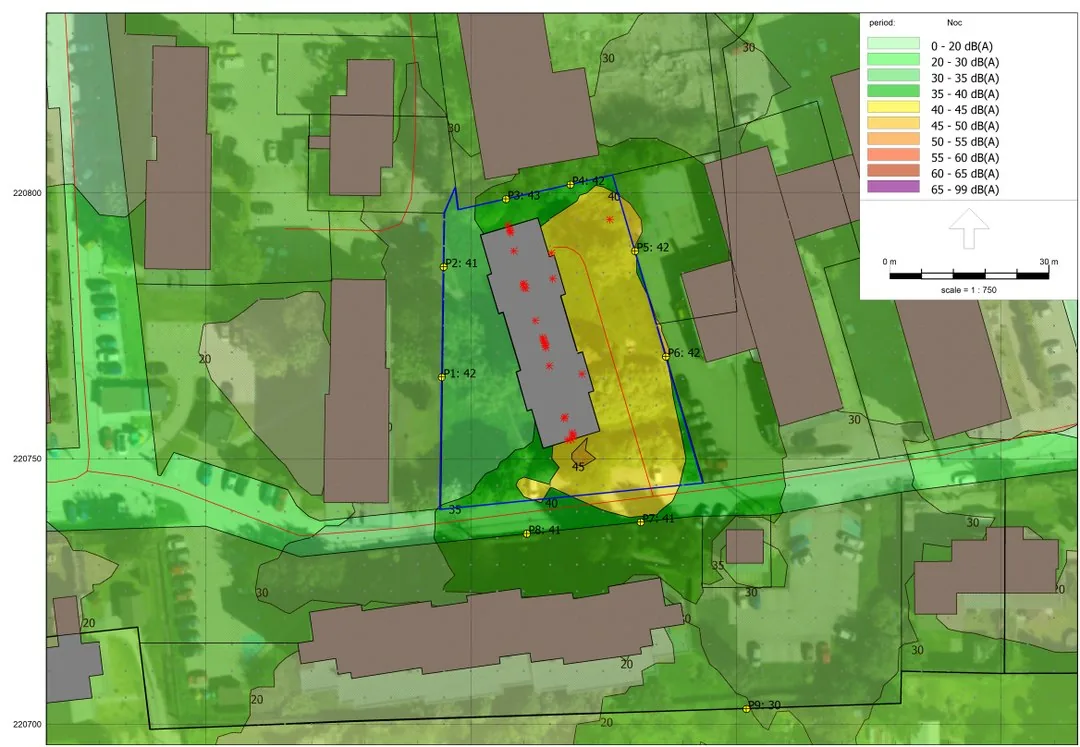Click the "40 - 45 dB(A)" legend text
The image size is (1080, 747).
coord(964,110)
